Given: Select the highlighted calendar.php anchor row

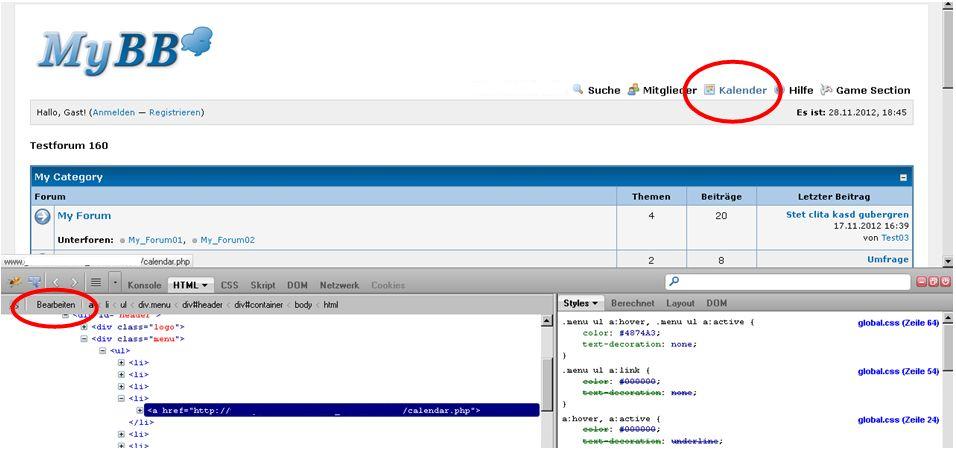Looking at the screenshot, I should (342, 411).
